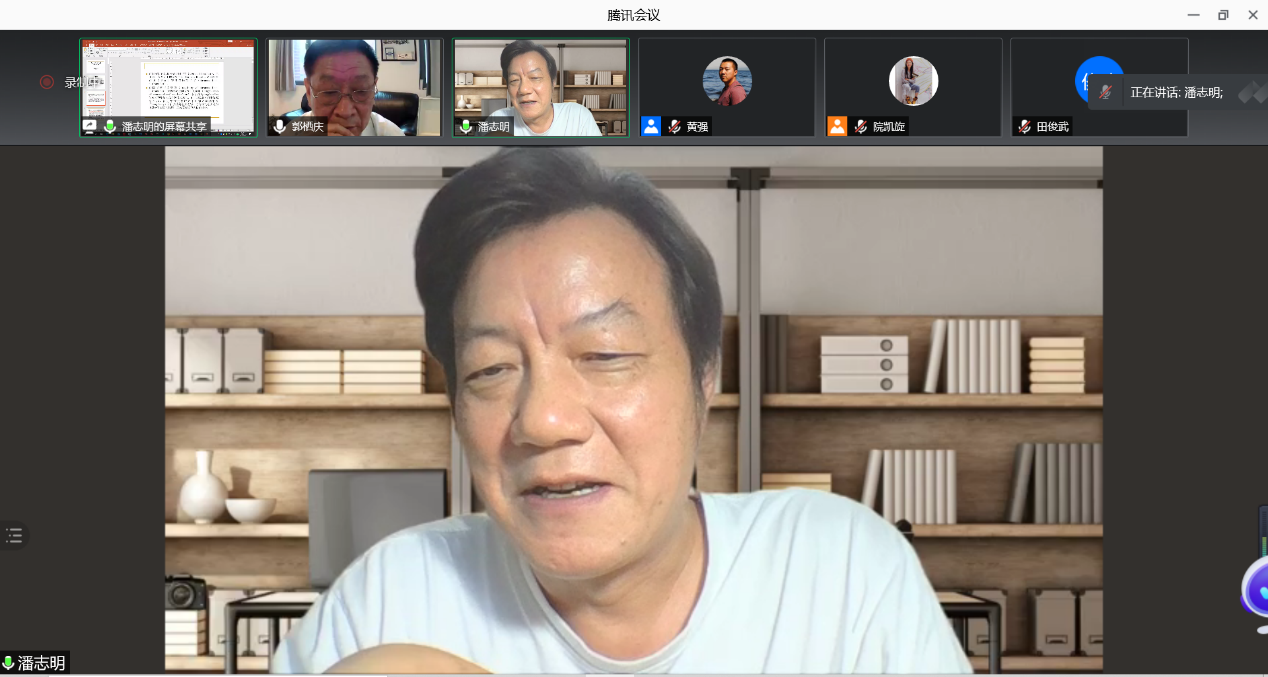Click 黄强's blue user badge icon

pyautogui.click(x=651, y=126)
